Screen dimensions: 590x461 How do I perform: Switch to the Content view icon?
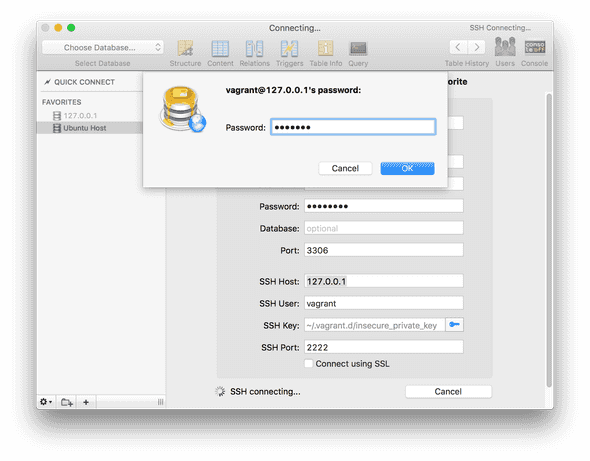220,49
